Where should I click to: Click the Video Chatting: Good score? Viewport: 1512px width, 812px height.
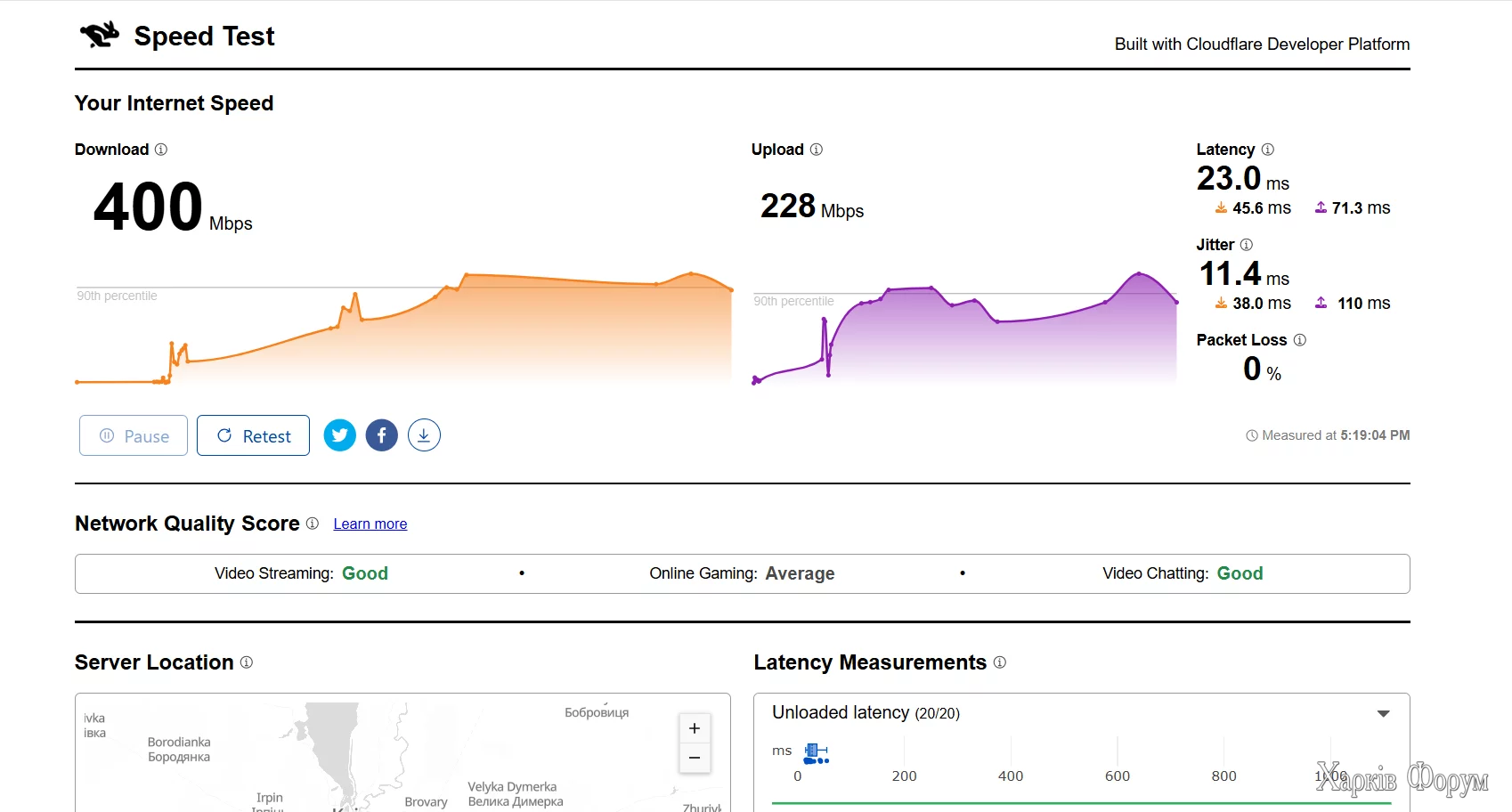tap(1183, 573)
